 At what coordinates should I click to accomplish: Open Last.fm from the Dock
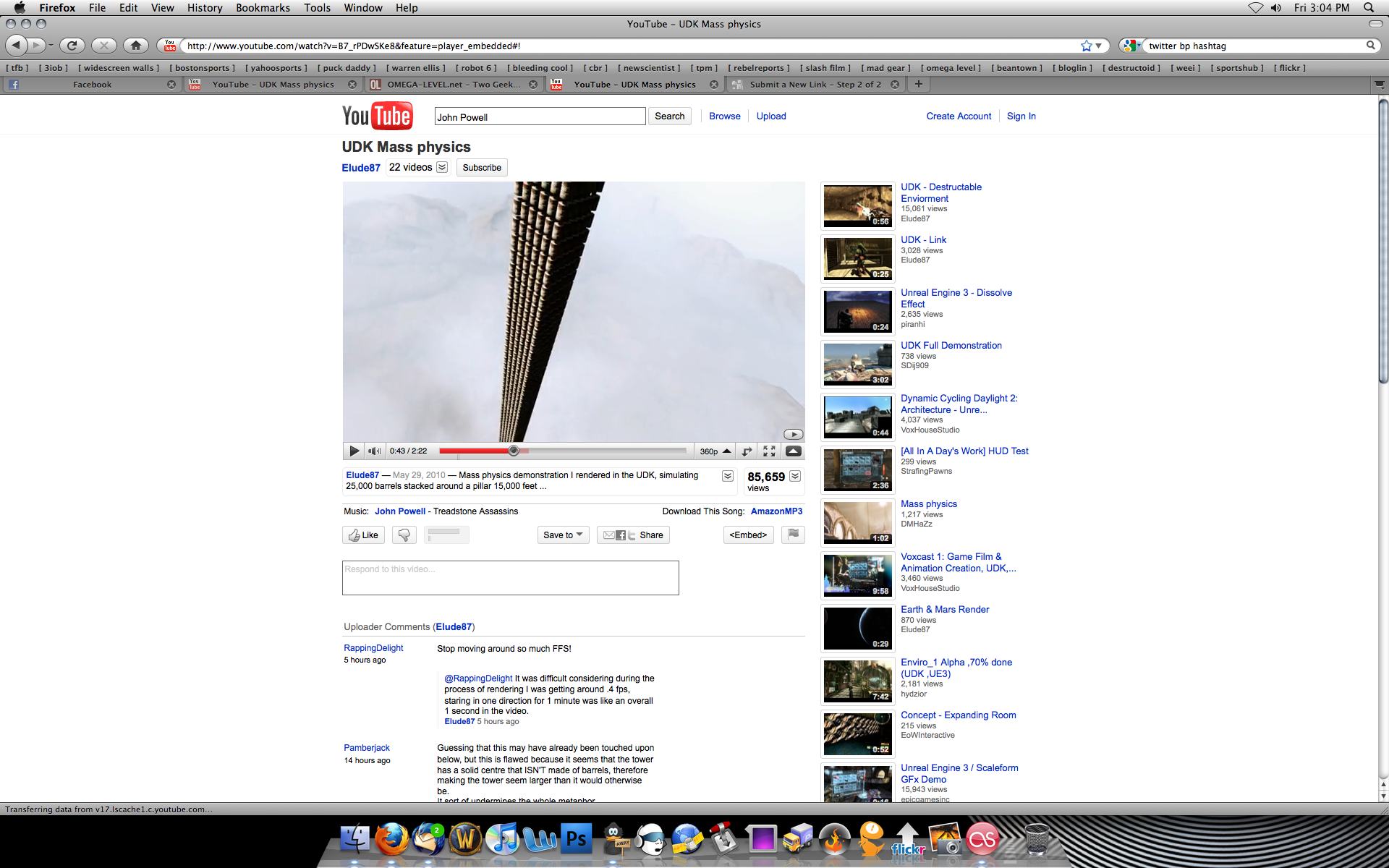[982, 840]
